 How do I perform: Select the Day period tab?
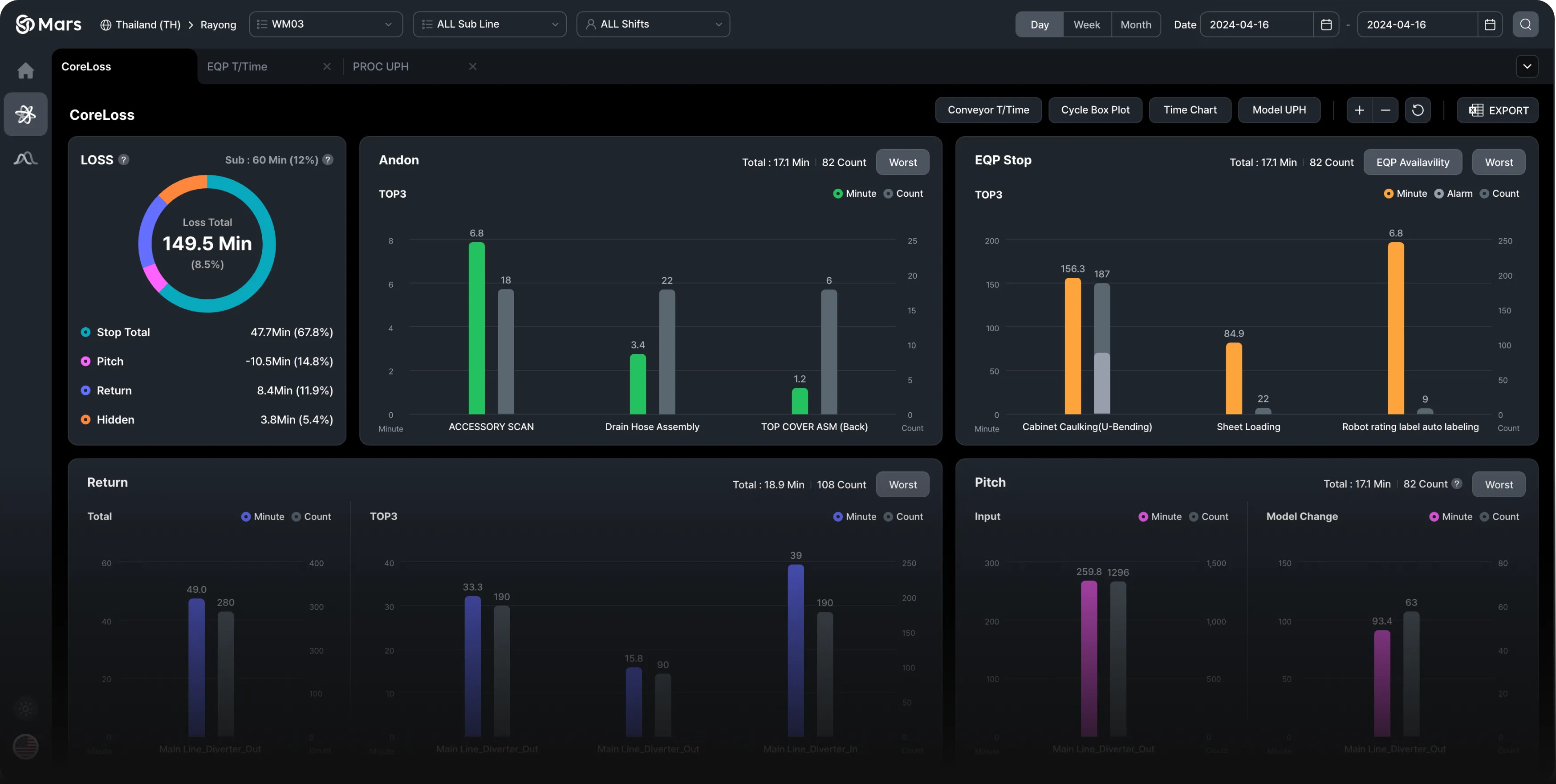click(1039, 25)
